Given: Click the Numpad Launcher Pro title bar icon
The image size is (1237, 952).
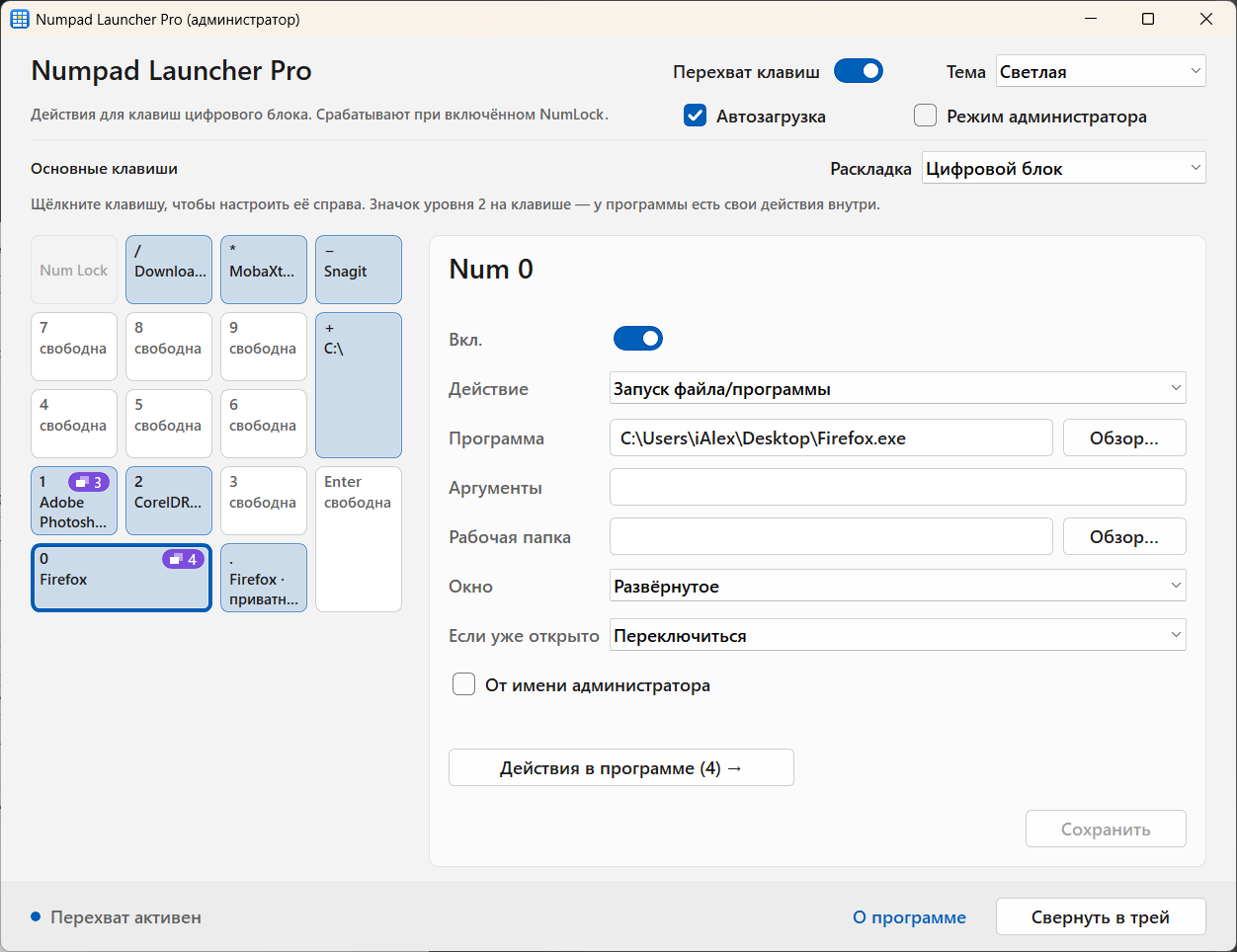Looking at the screenshot, I should point(19,19).
